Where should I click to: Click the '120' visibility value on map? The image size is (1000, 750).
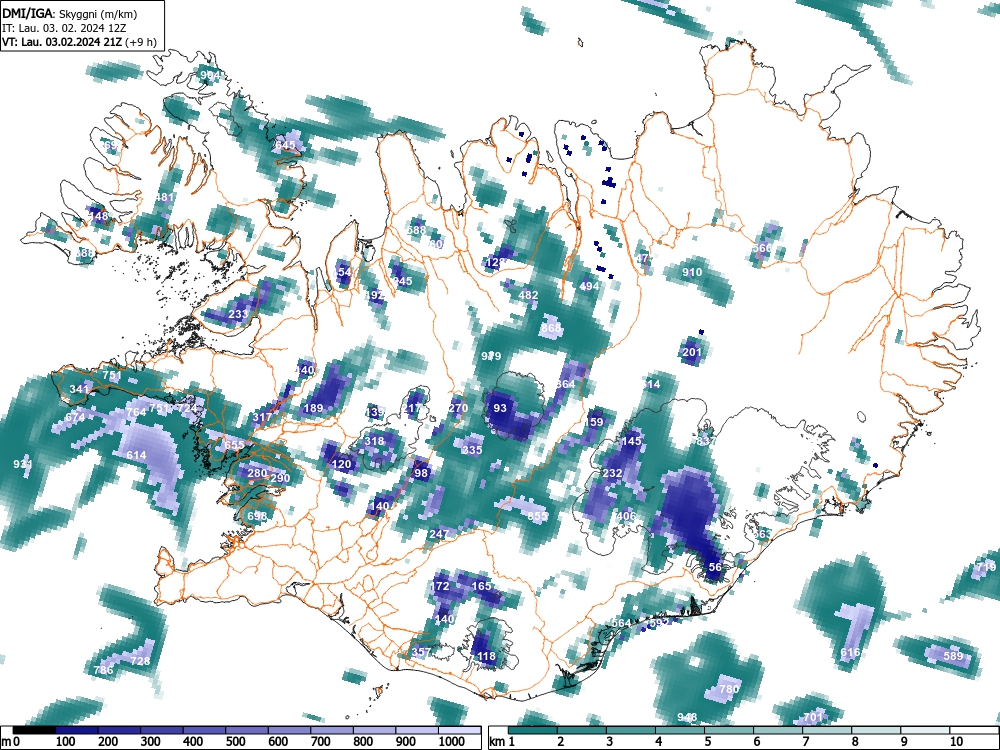pyautogui.click(x=342, y=464)
